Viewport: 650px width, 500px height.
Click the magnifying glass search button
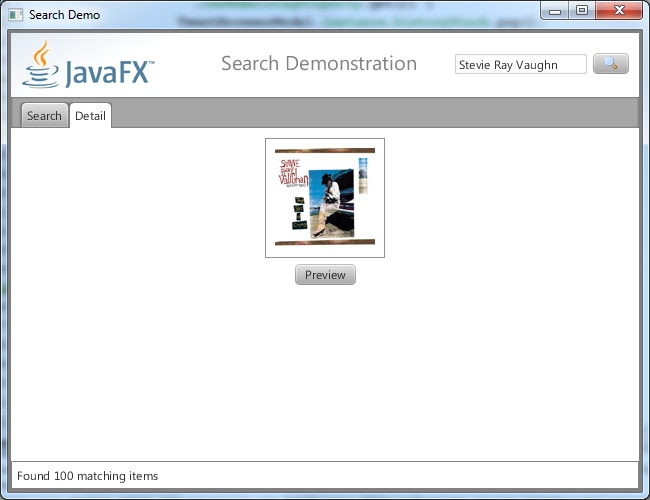tap(611, 64)
